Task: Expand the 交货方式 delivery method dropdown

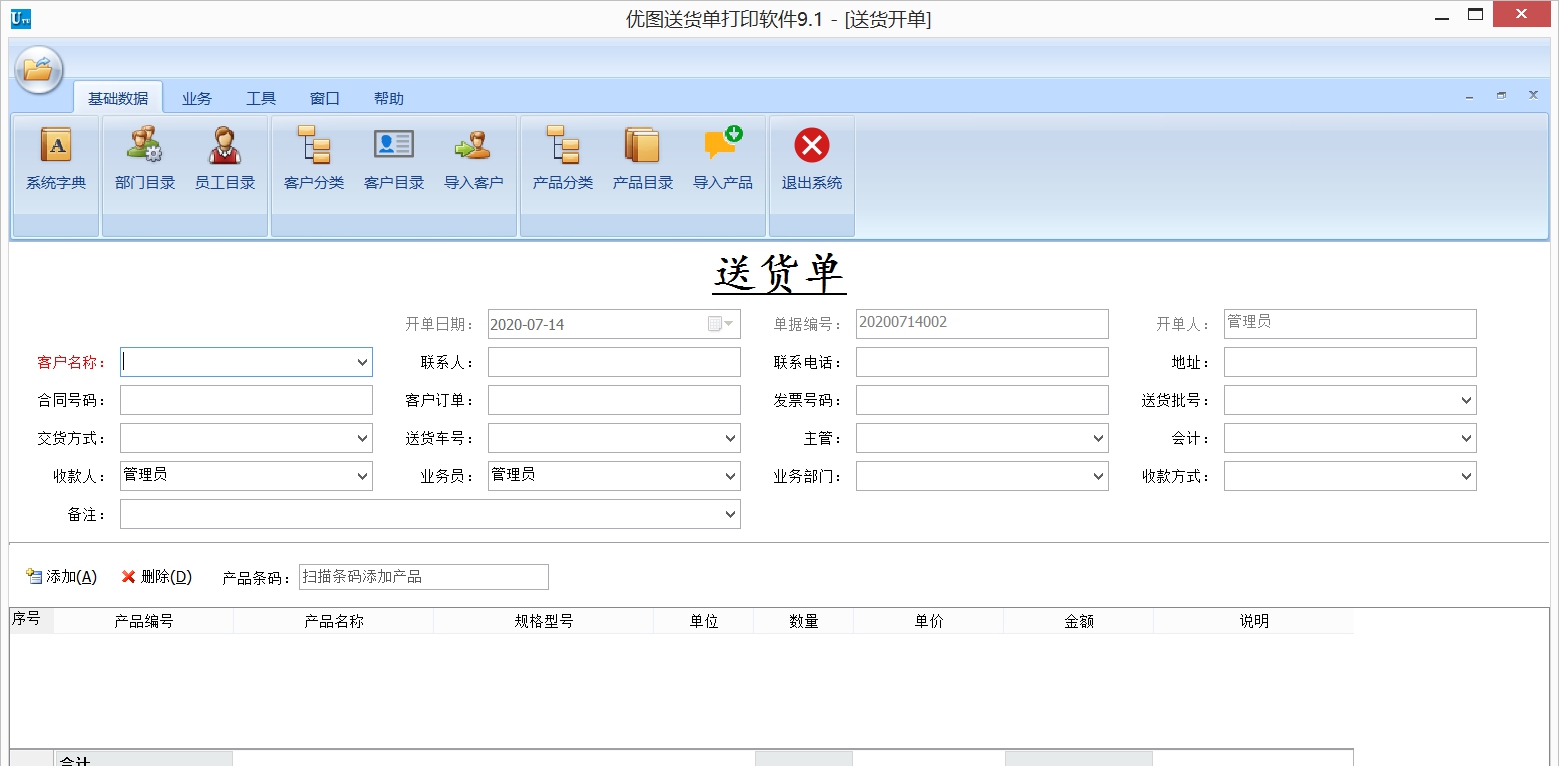Action: (362, 438)
